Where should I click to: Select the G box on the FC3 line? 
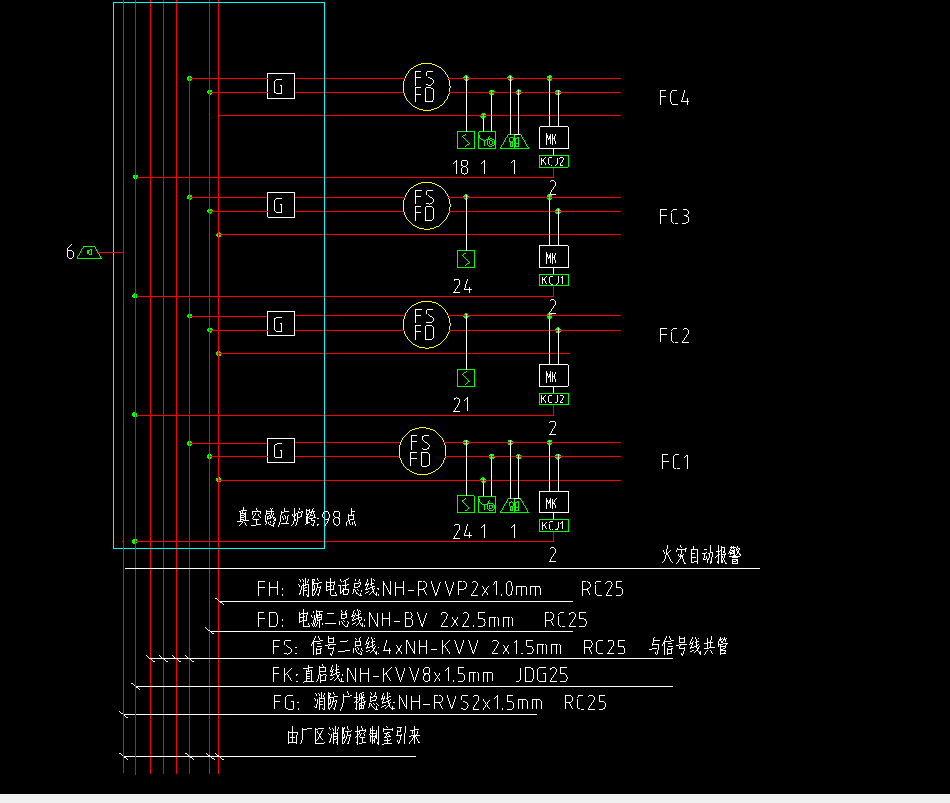click(281, 205)
